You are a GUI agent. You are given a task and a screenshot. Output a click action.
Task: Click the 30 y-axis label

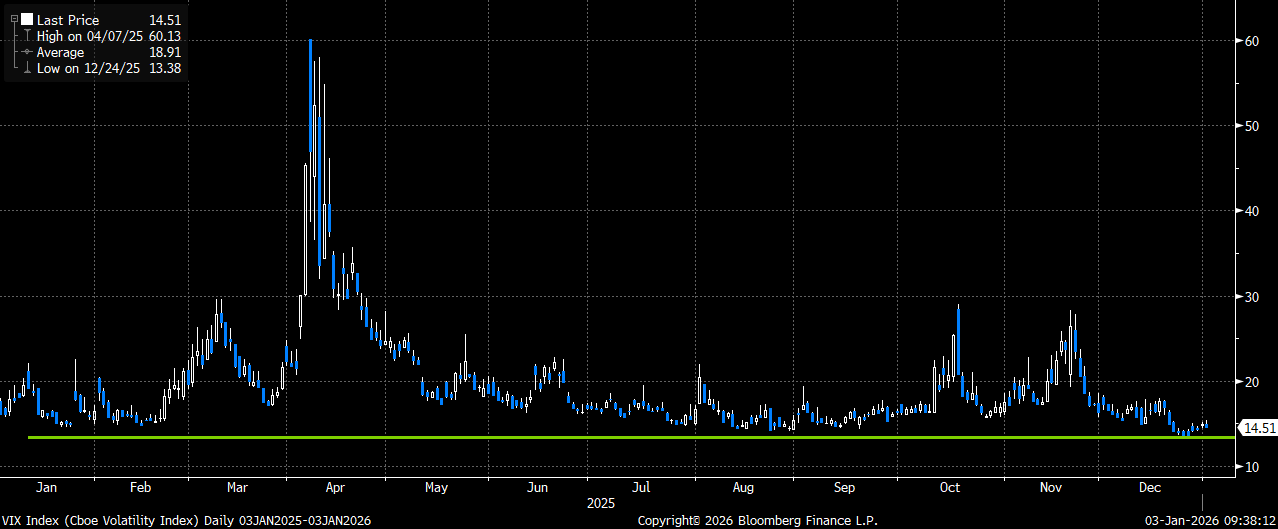[1252, 297]
